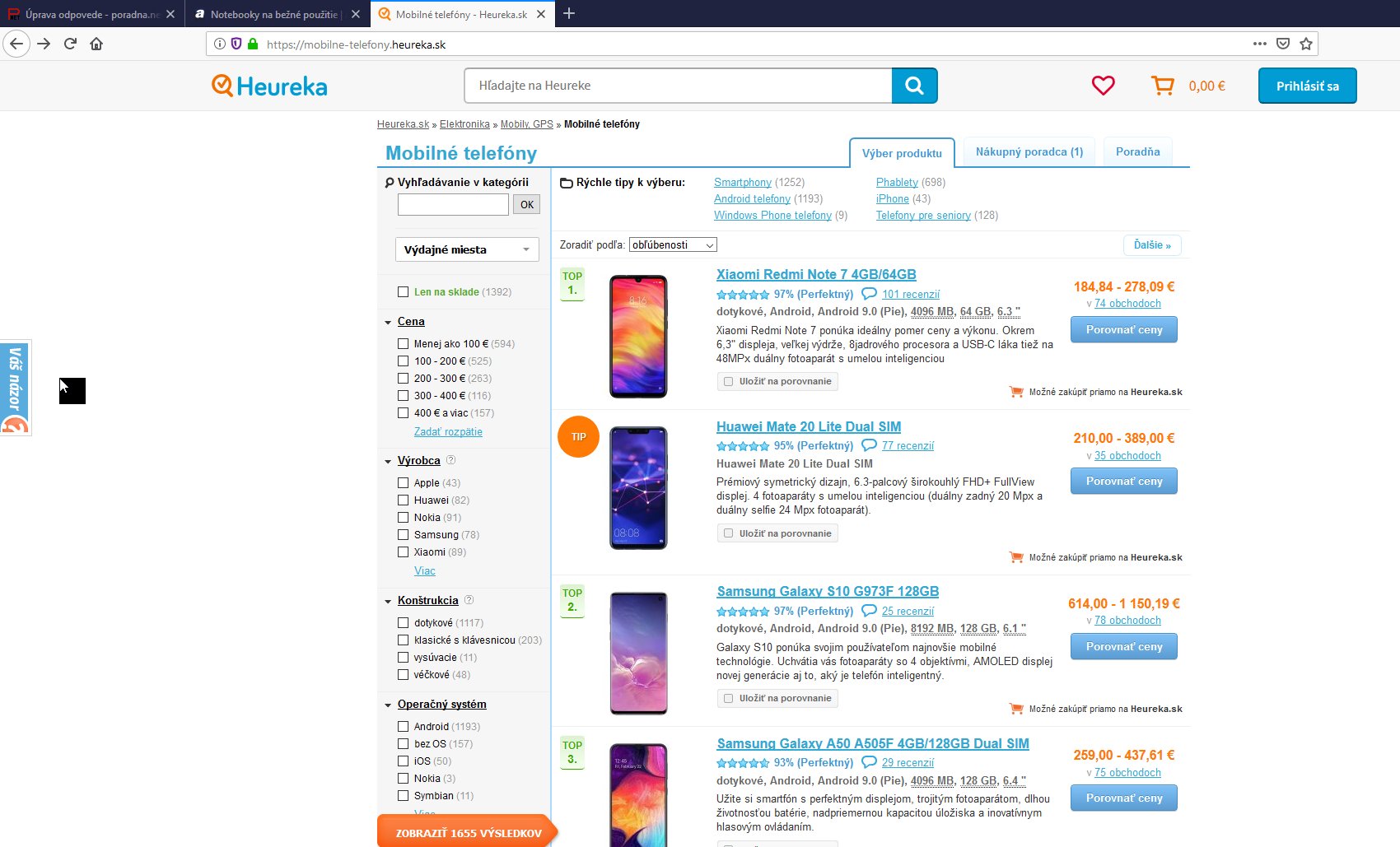Open Samsung Galaxy S10 product image

[638, 653]
